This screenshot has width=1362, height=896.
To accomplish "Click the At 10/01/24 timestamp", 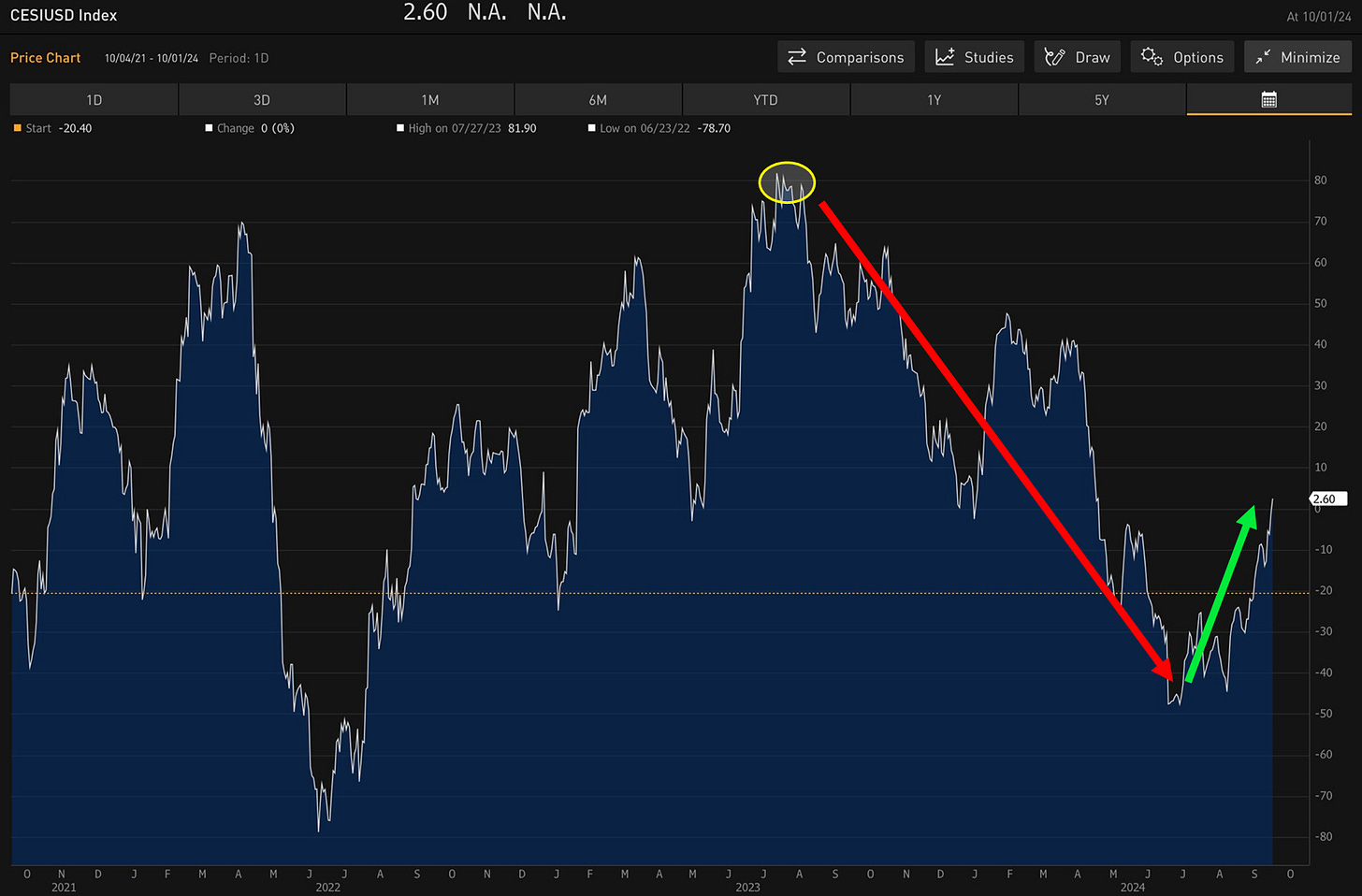I will 1319,17.
